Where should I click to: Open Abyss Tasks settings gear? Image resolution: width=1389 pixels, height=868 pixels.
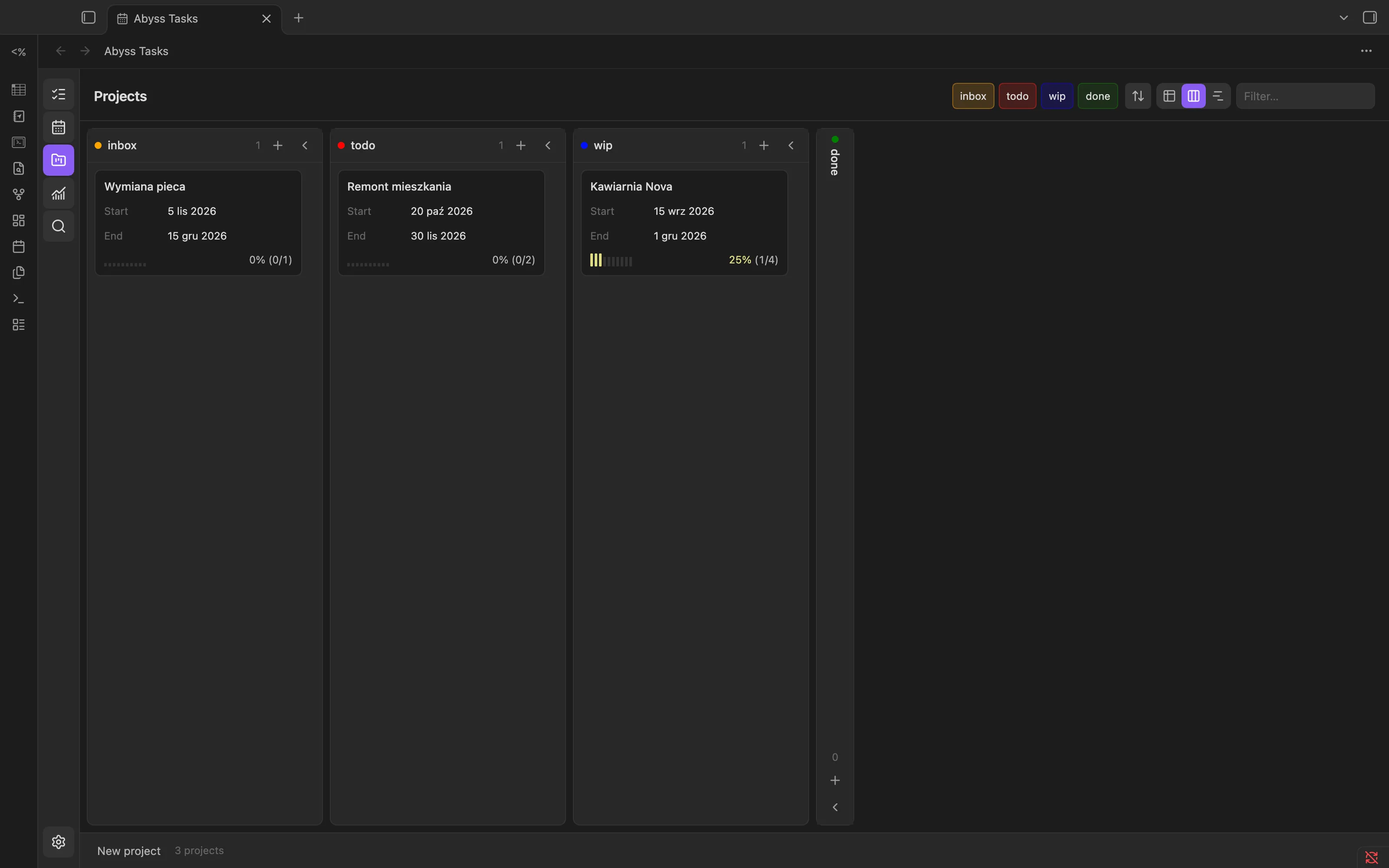pyautogui.click(x=59, y=842)
